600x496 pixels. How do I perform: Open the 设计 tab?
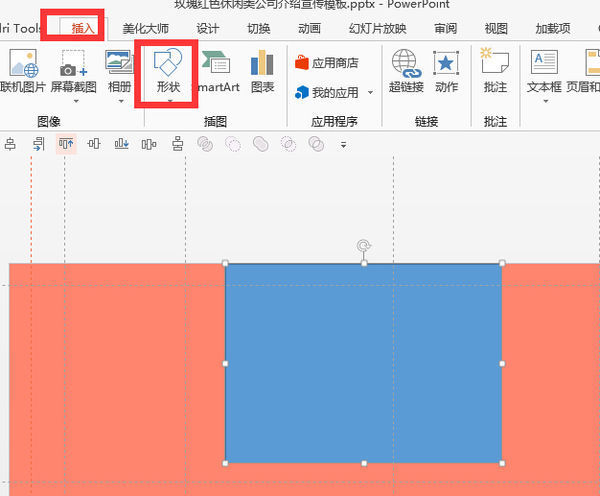(x=208, y=29)
